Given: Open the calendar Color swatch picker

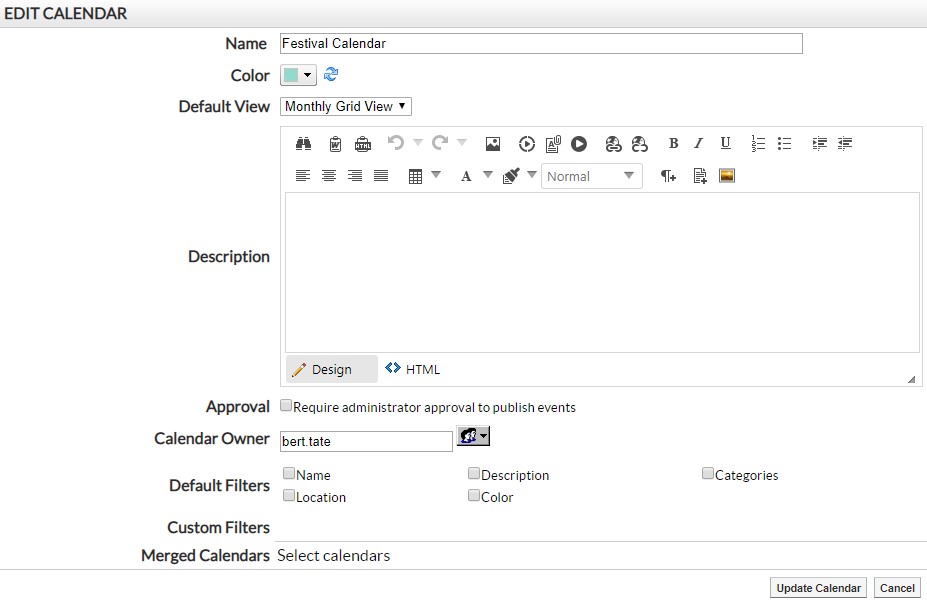Looking at the screenshot, I should [x=295, y=75].
